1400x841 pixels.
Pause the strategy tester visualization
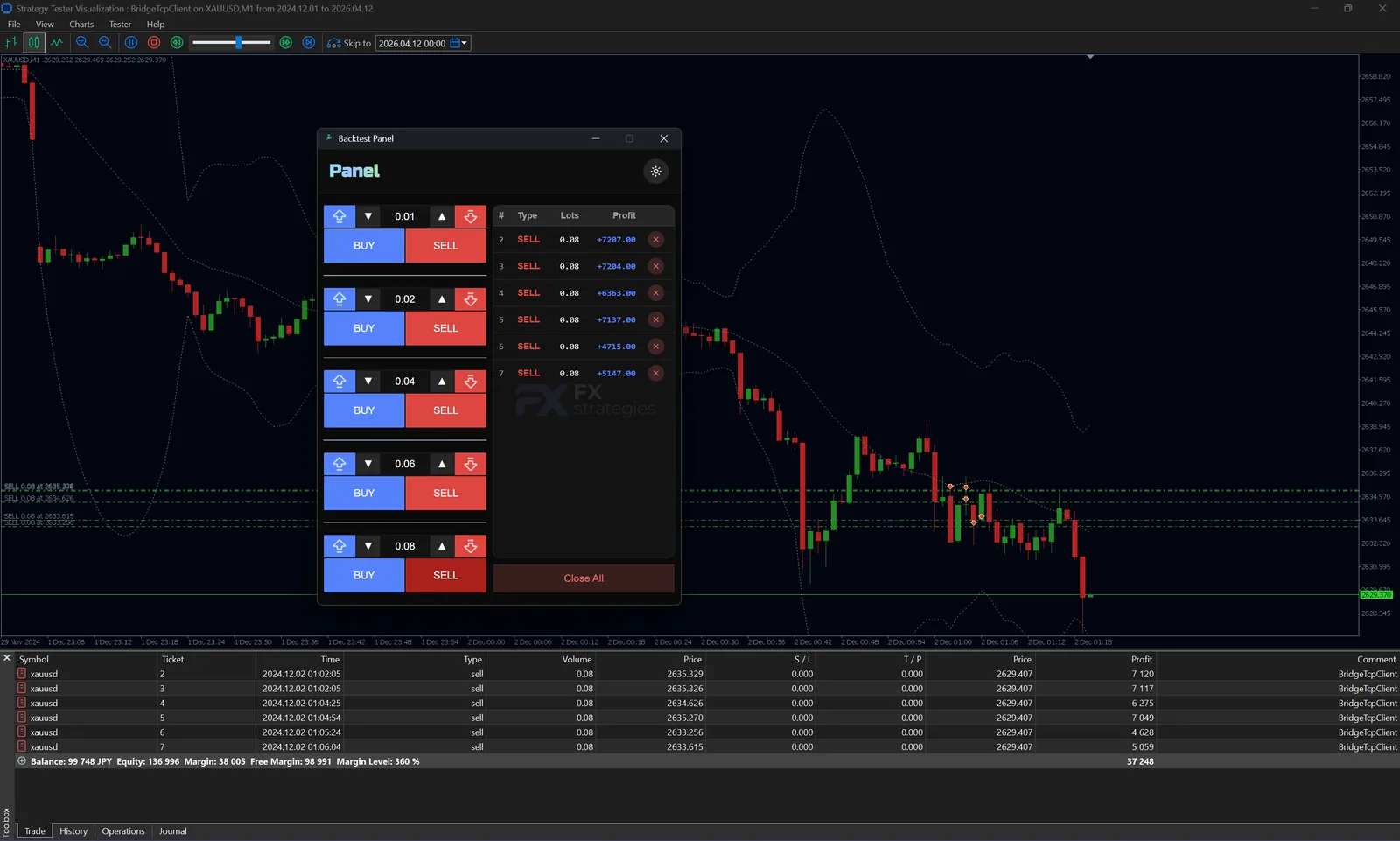131,42
